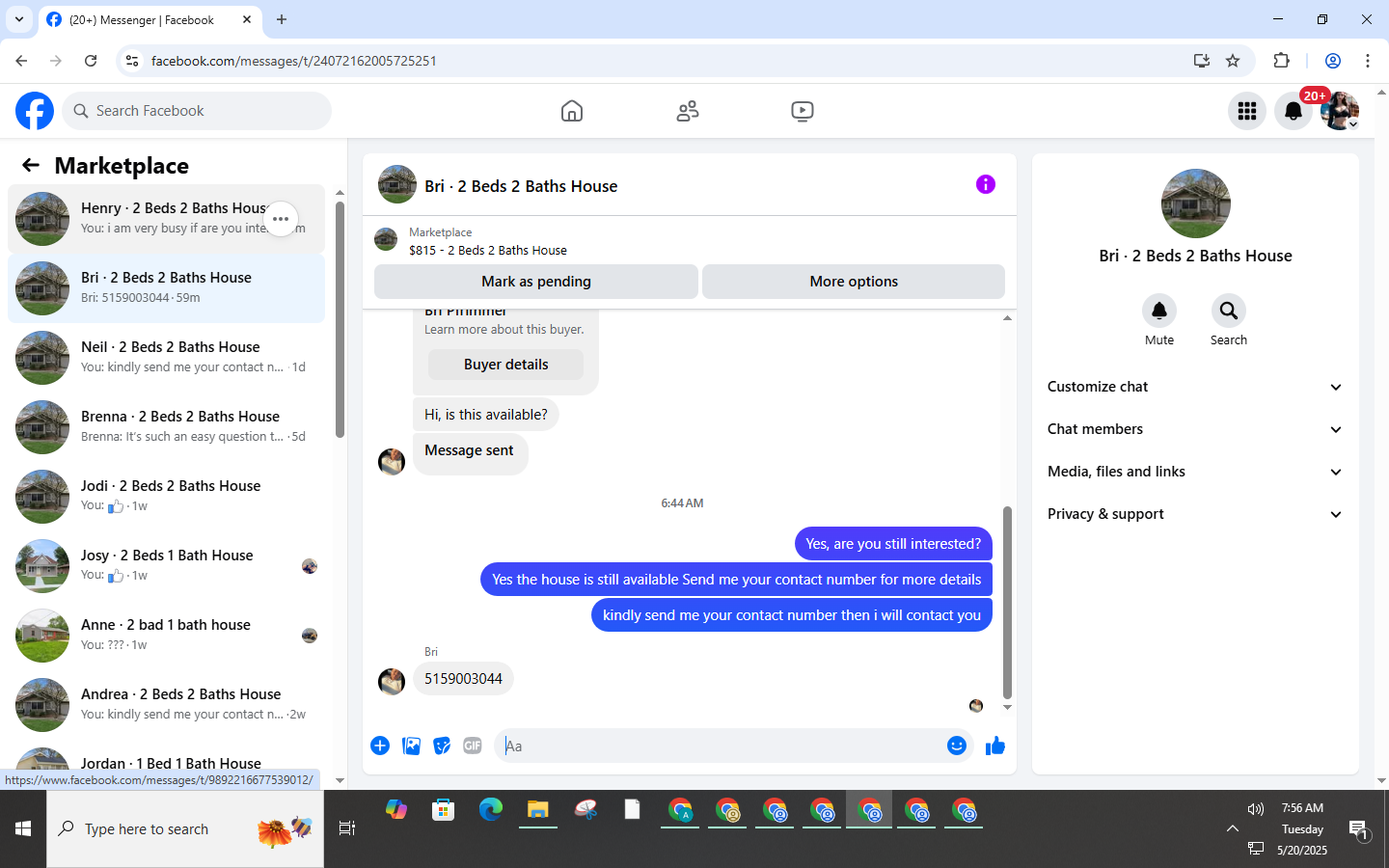Focus the Search Facebook field

[x=197, y=111]
